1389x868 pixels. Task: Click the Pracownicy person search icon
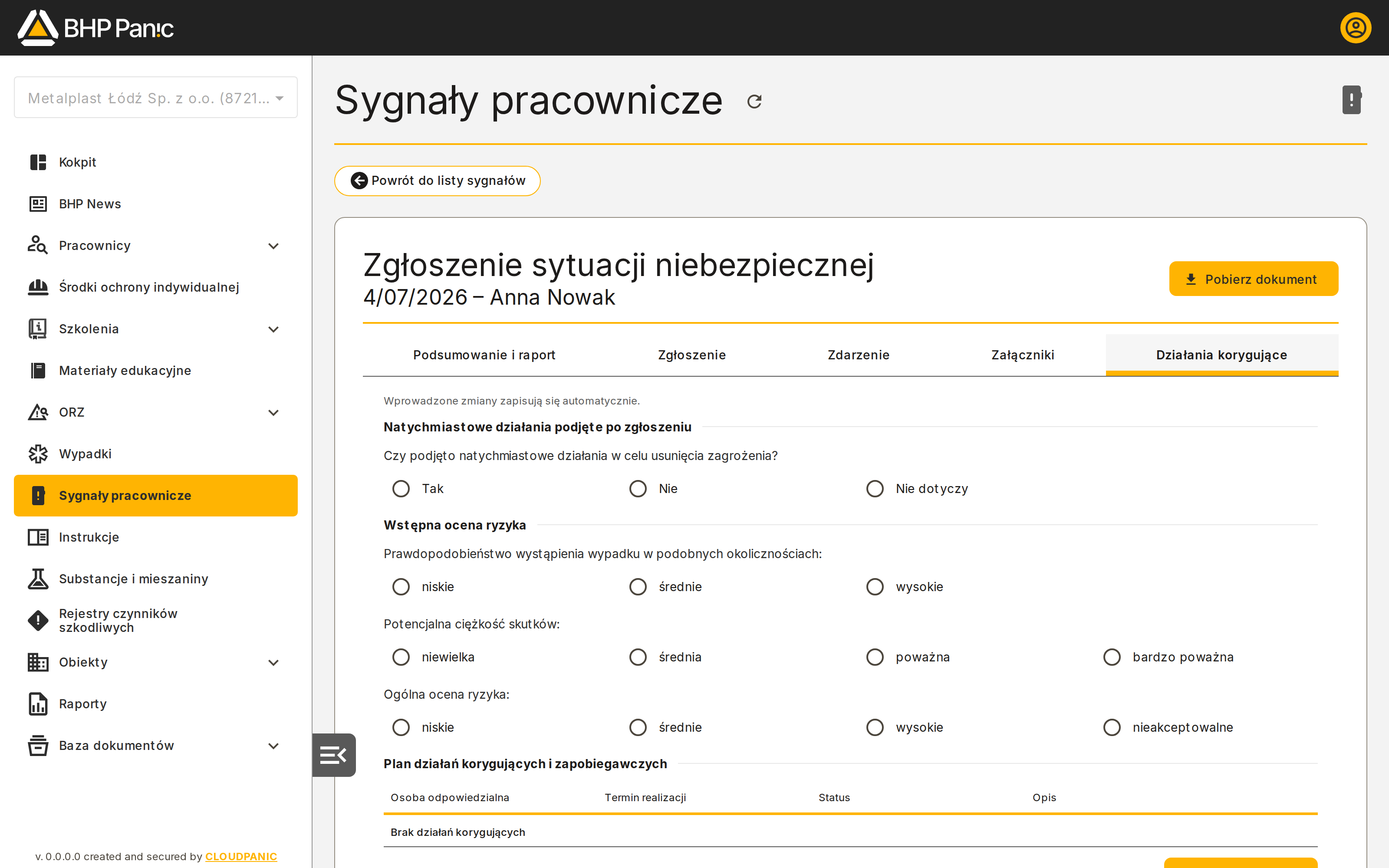click(38, 245)
